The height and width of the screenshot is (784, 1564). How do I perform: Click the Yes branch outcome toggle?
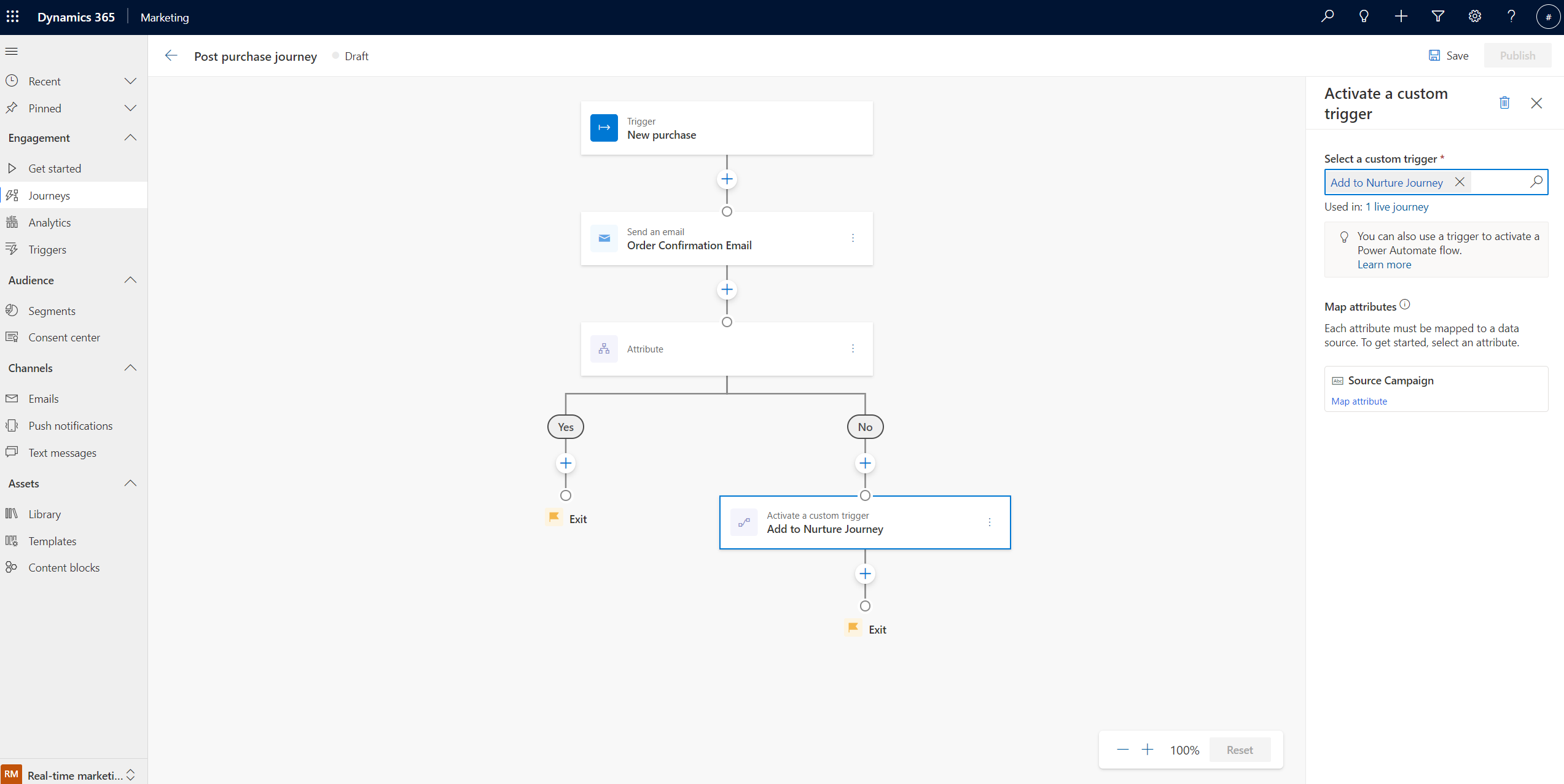565,427
